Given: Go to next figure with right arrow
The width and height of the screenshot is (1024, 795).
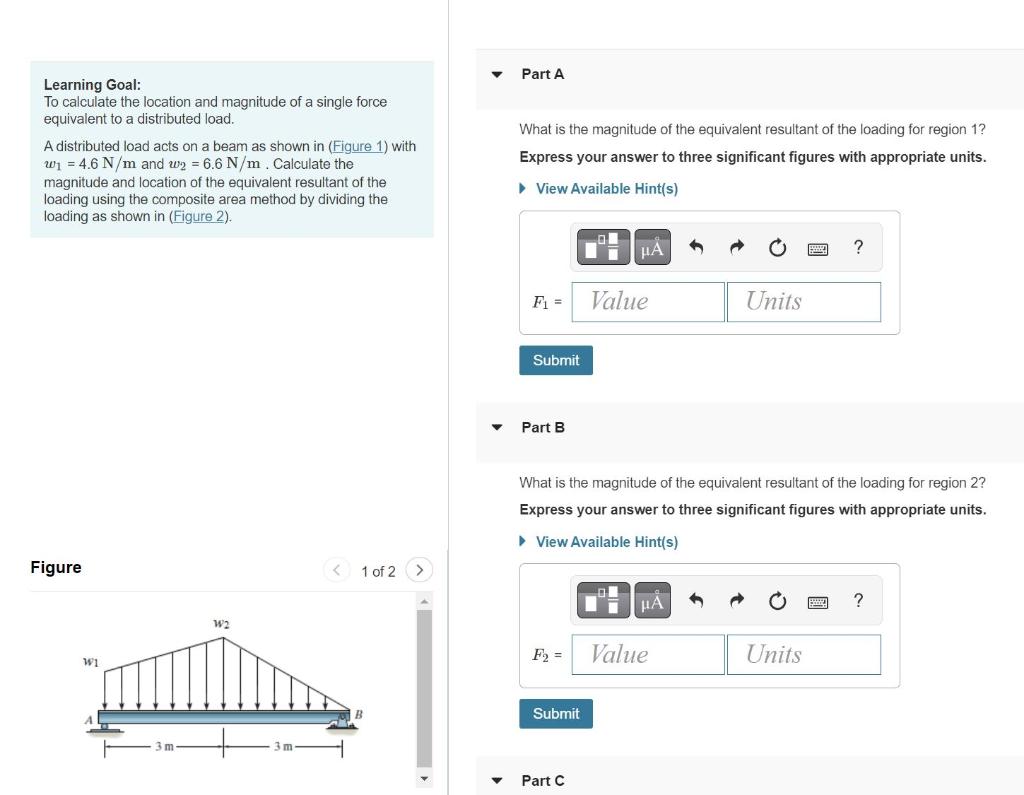Looking at the screenshot, I should click(419, 569).
